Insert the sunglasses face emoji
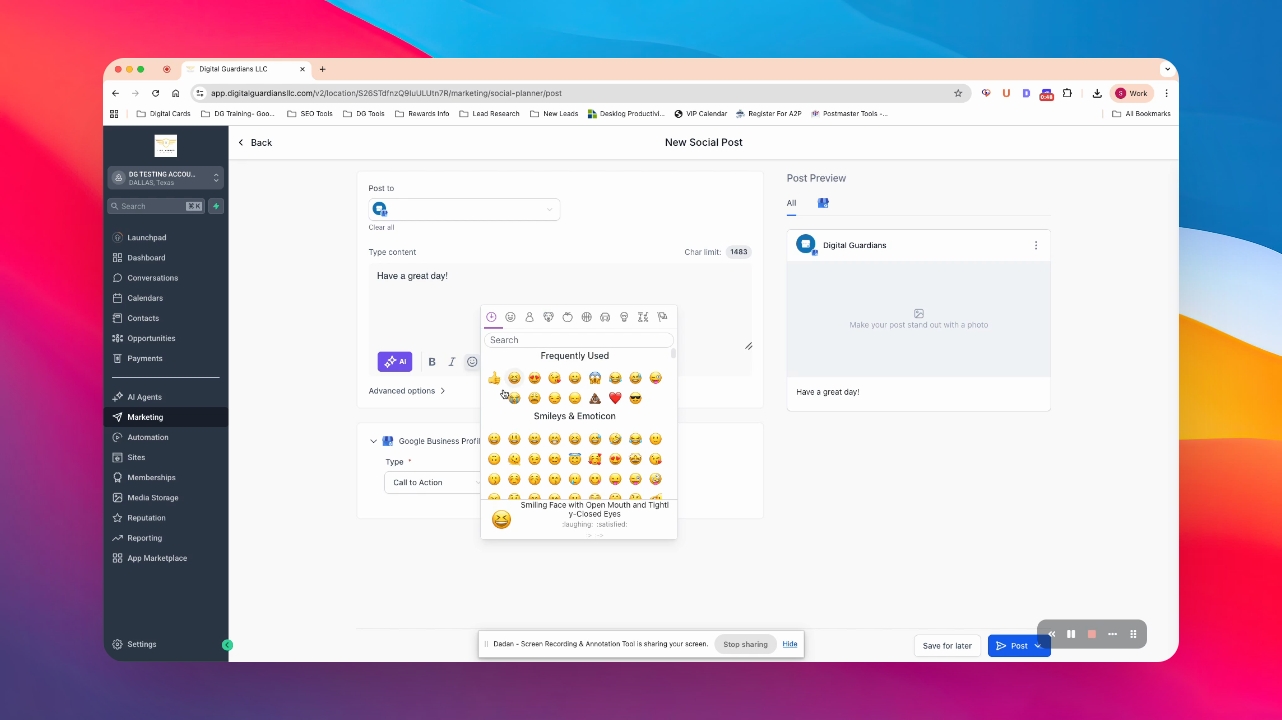Screen dimensions: 1282x720 635,398
